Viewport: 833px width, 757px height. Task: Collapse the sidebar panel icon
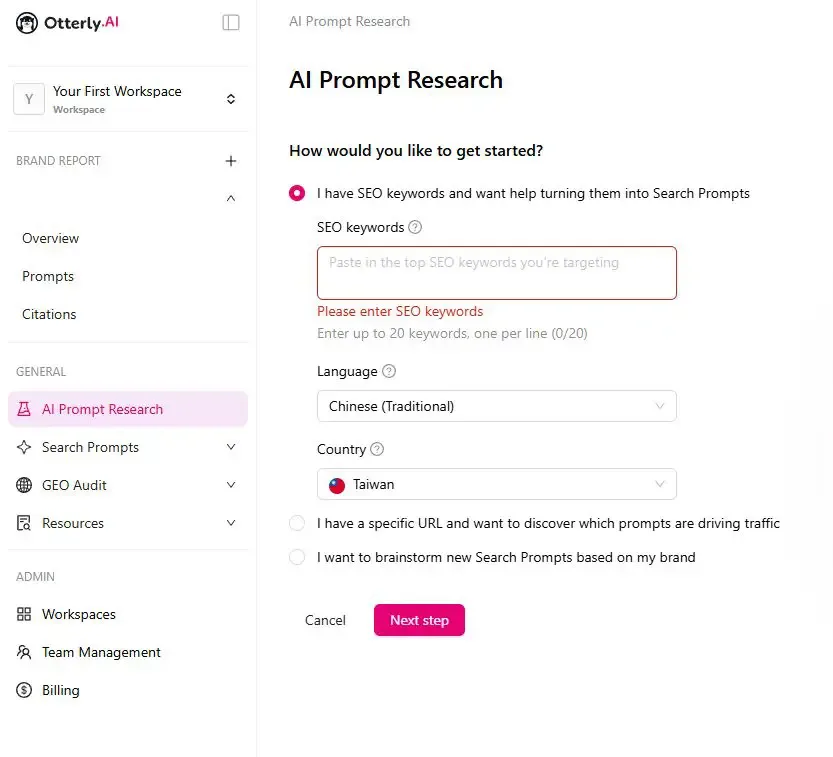pos(231,22)
